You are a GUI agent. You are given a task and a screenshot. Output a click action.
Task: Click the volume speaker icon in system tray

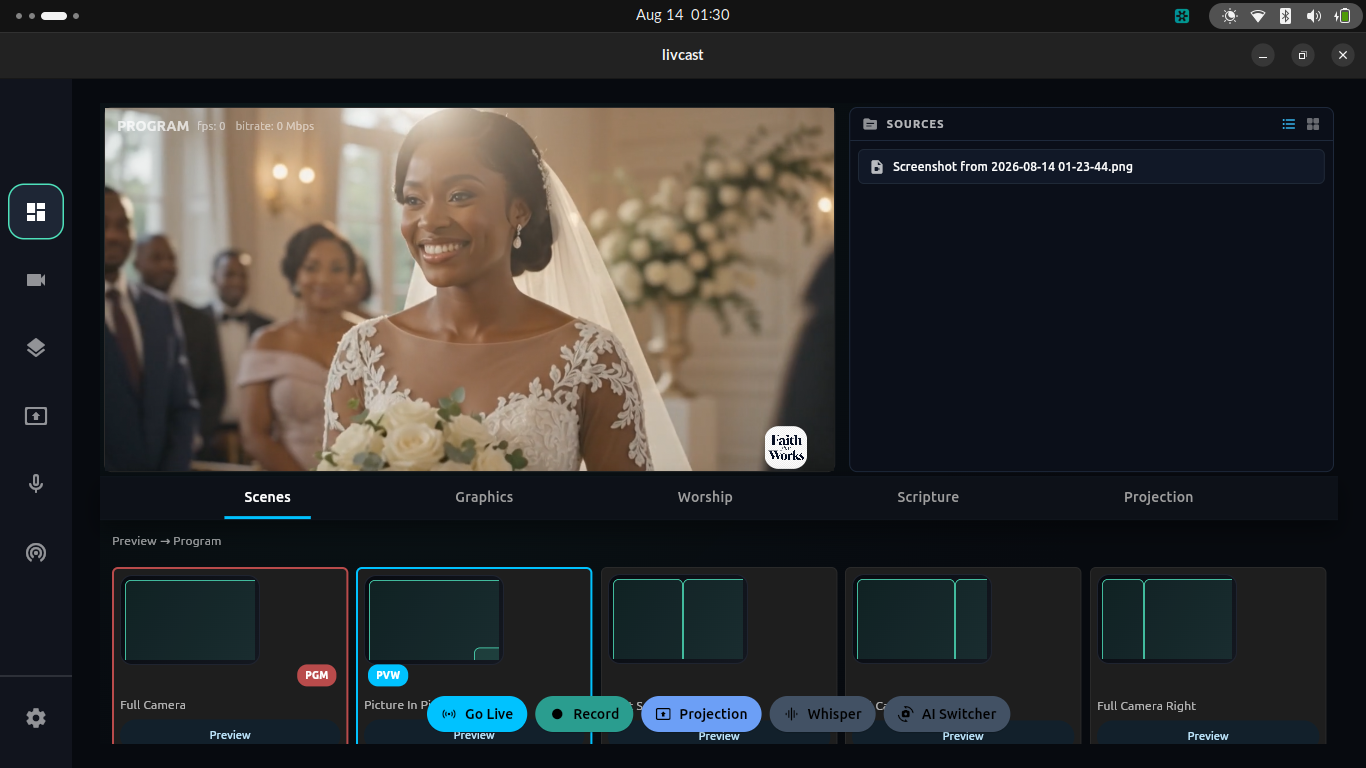tap(1314, 16)
